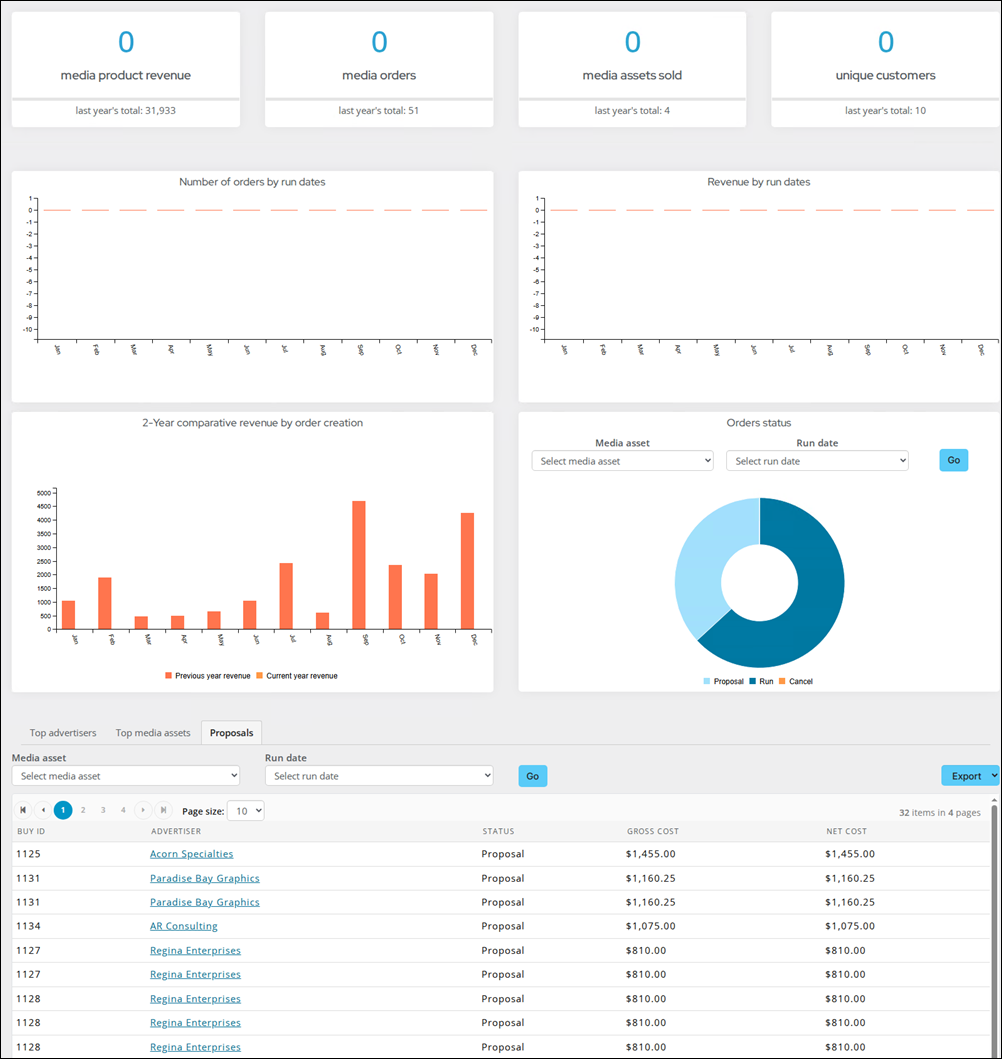The height and width of the screenshot is (1059, 1002).
Task: Switch to Top media assets tab
Action: click(x=153, y=733)
